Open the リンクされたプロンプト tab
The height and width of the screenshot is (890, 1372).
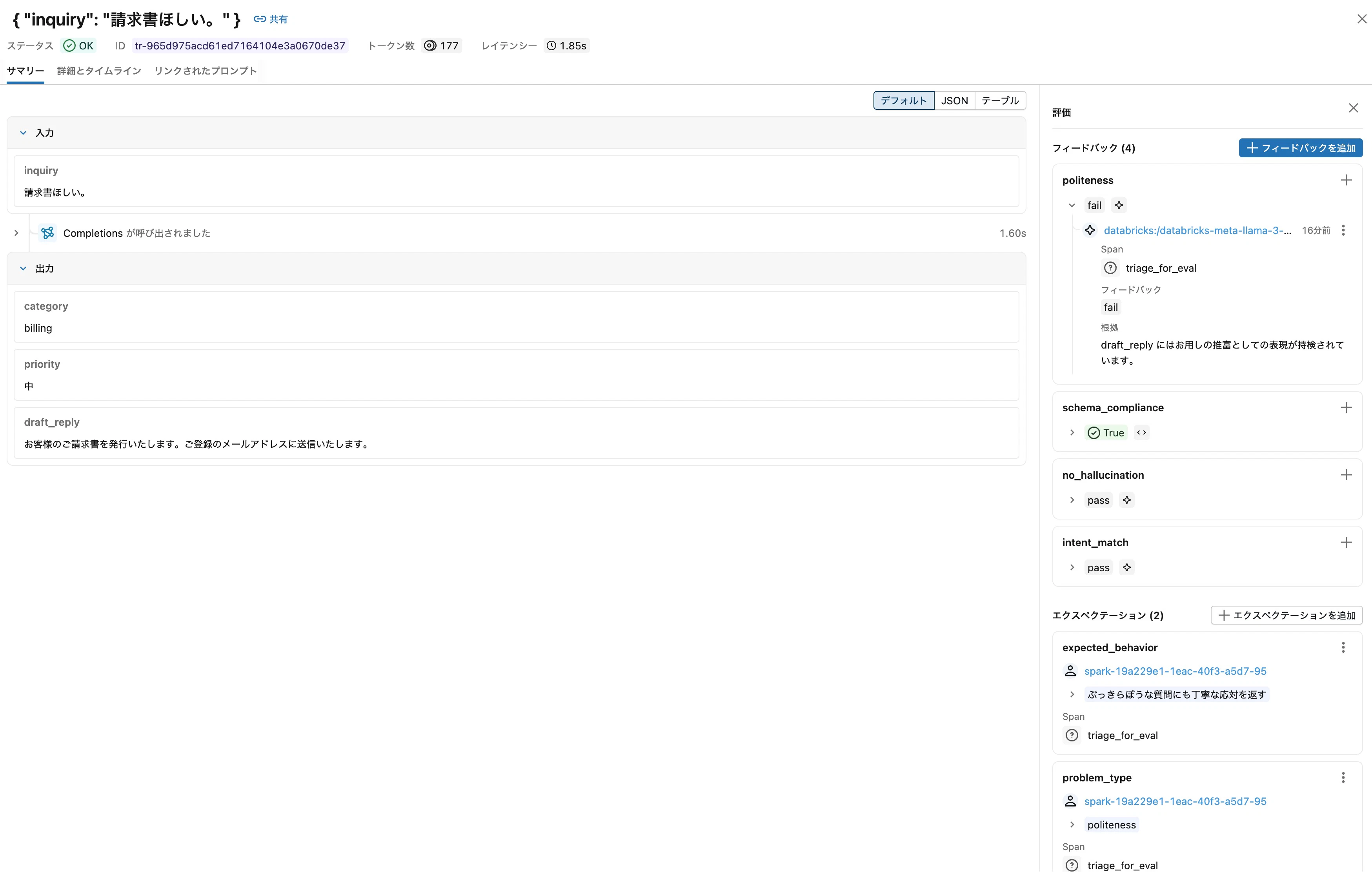205,71
